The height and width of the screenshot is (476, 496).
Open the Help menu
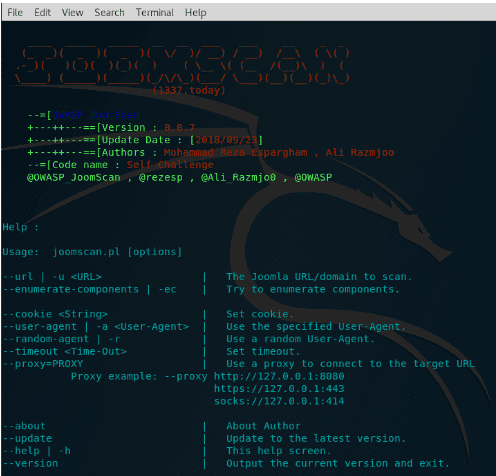(x=196, y=13)
